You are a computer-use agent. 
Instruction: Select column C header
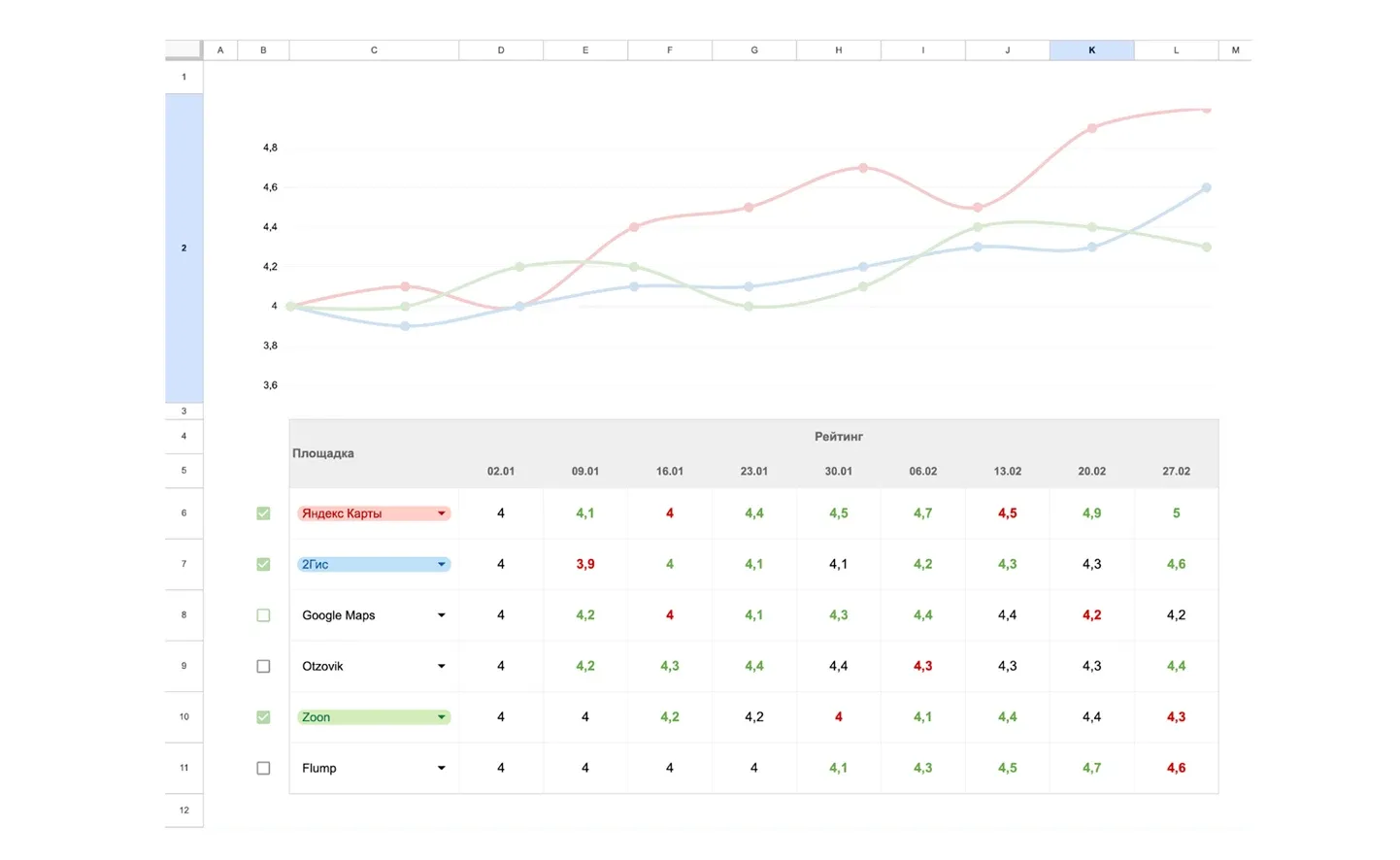(x=374, y=50)
